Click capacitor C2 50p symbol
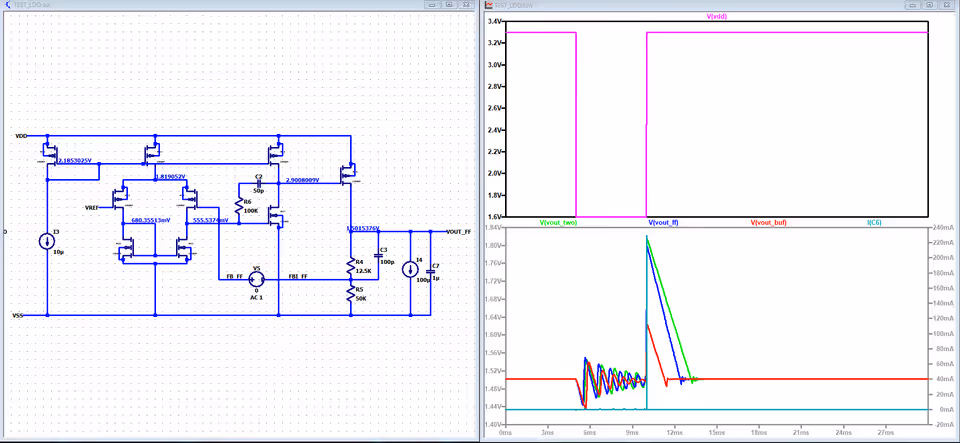This screenshot has width=960, height=443. tap(258, 183)
